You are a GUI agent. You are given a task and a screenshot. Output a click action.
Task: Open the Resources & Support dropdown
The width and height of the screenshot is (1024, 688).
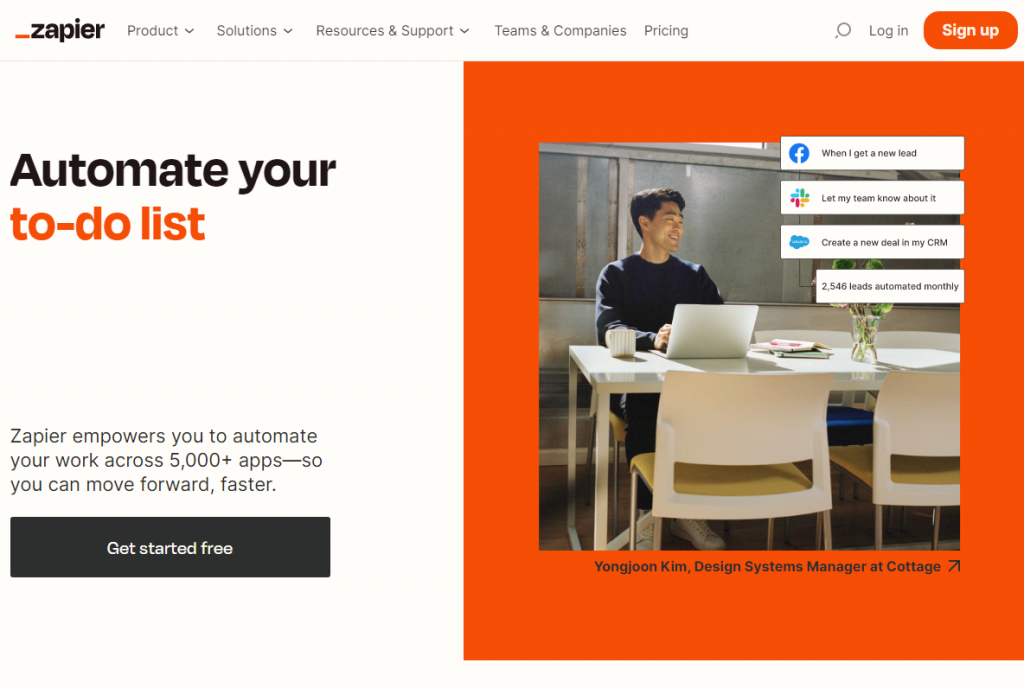392,31
